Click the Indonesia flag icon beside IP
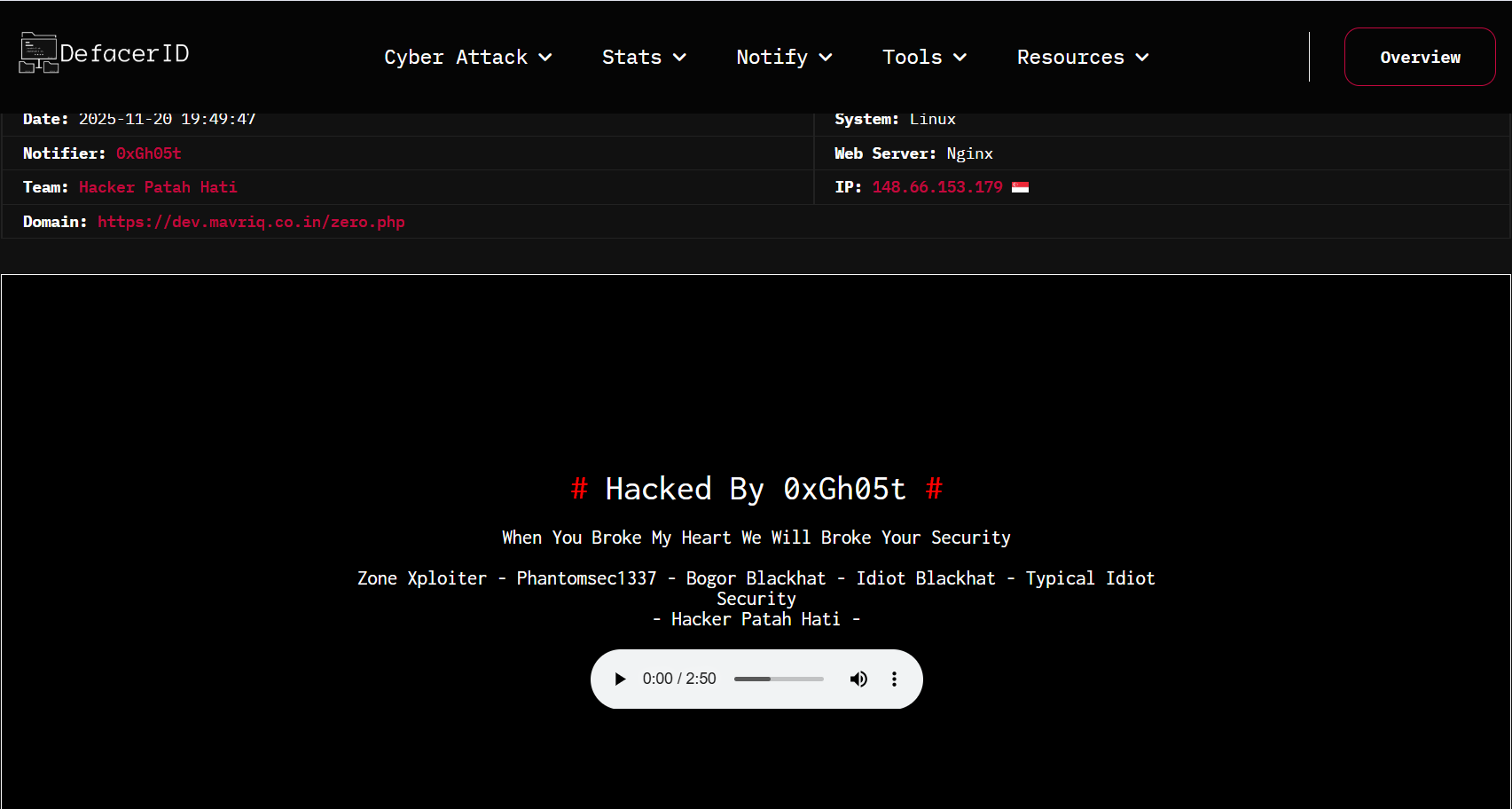1512x809 pixels. pos(1020,187)
